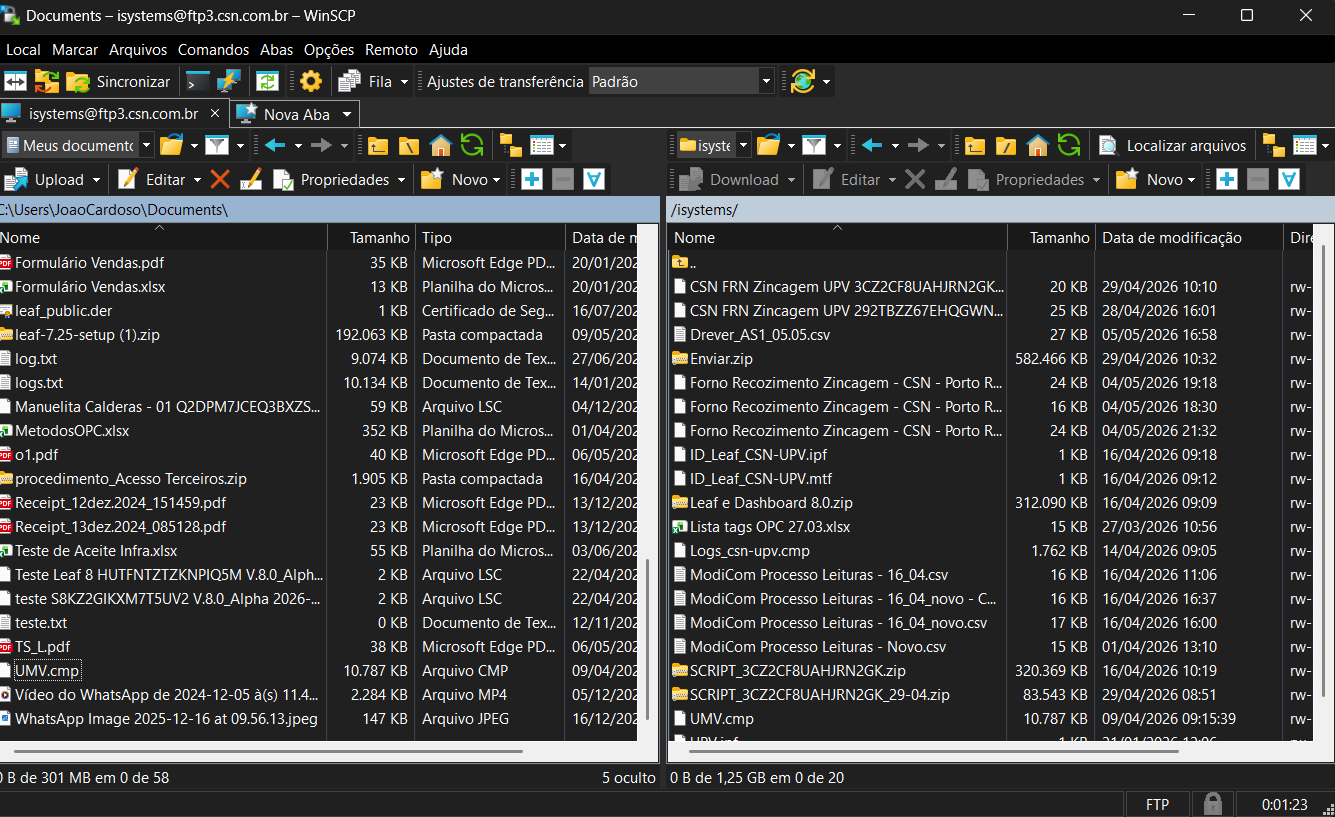Invert selection in the remote panel
The height and width of the screenshot is (817, 1335).
(1290, 180)
